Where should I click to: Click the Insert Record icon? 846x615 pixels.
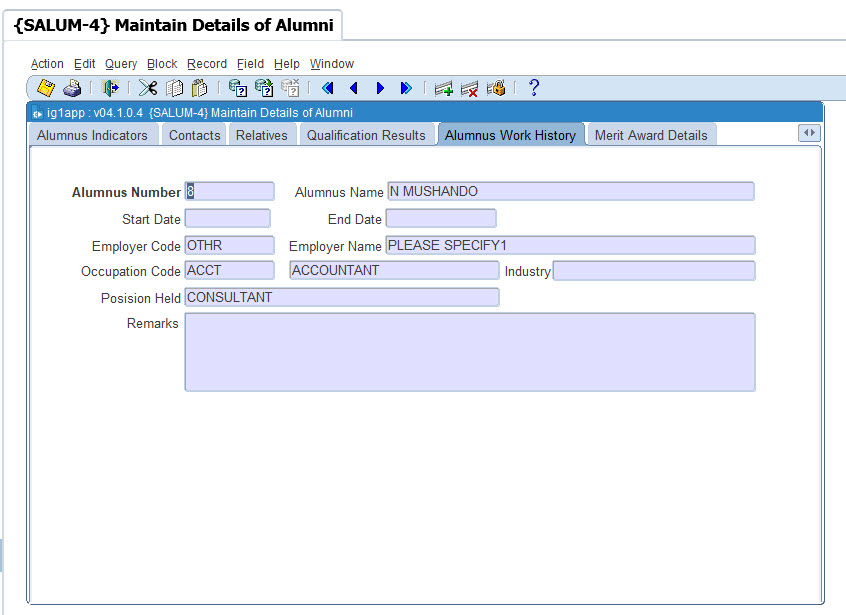(443, 88)
